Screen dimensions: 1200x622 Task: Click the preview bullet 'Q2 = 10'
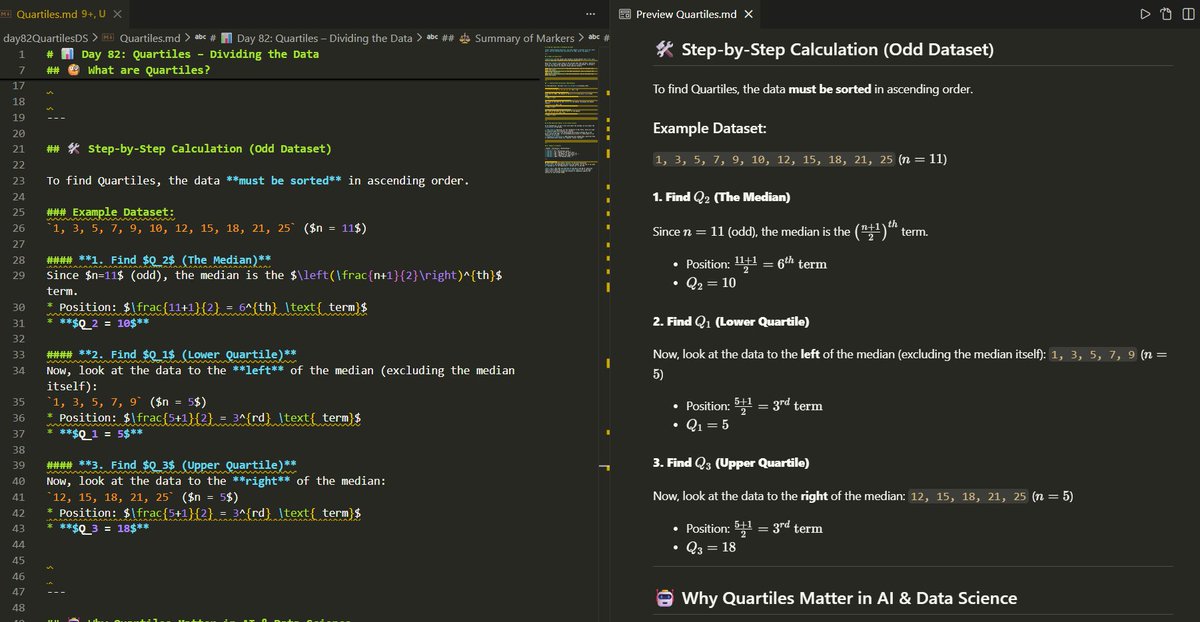point(711,283)
